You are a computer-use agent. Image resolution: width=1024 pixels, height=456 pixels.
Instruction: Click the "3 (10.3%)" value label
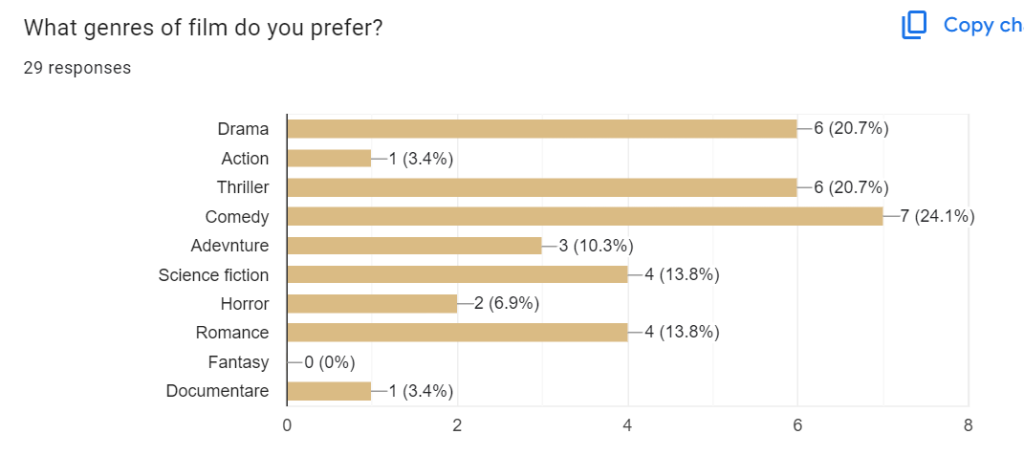[596, 245]
